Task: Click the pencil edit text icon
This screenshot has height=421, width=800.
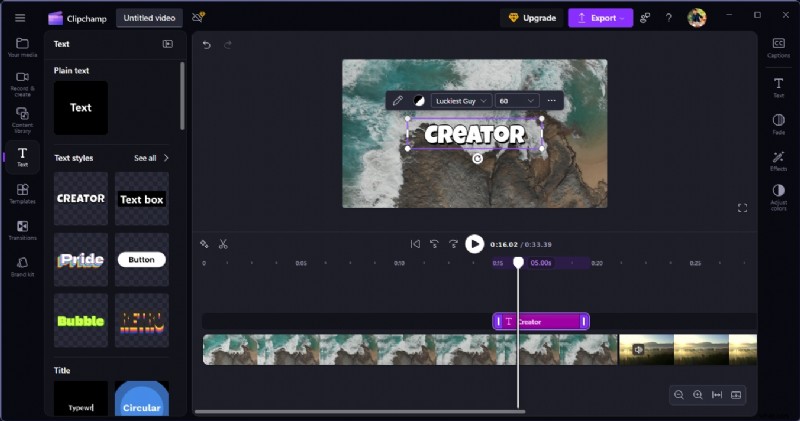Action: point(397,101)
